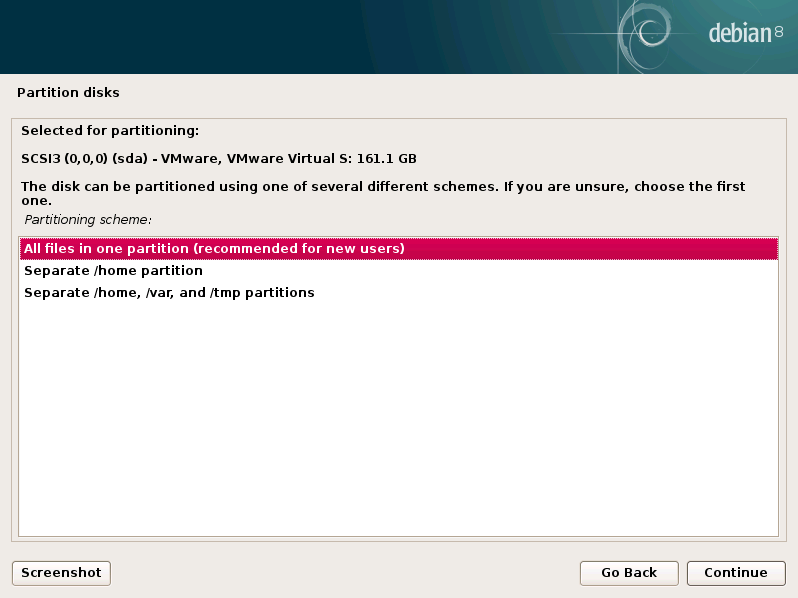Click the SCSI3 sda disk description text
This screenshot has width=798, height=598.
(219, 159)
